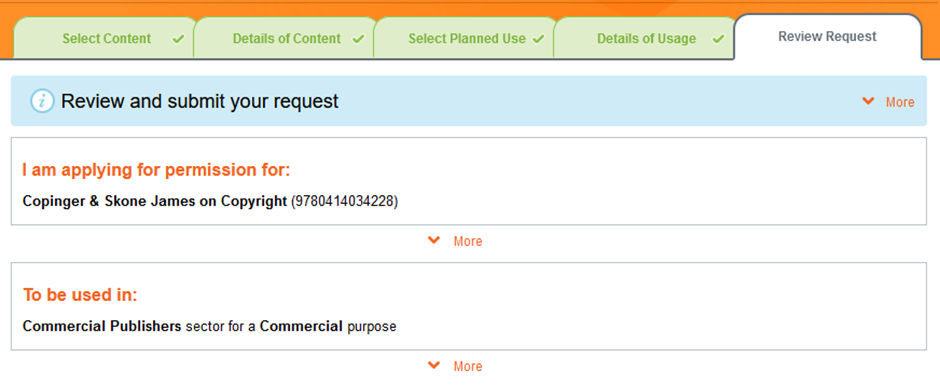
Task: Click checkmark icon on Details of Content tab
Action: pyautogui.click(x=358, y=39)
